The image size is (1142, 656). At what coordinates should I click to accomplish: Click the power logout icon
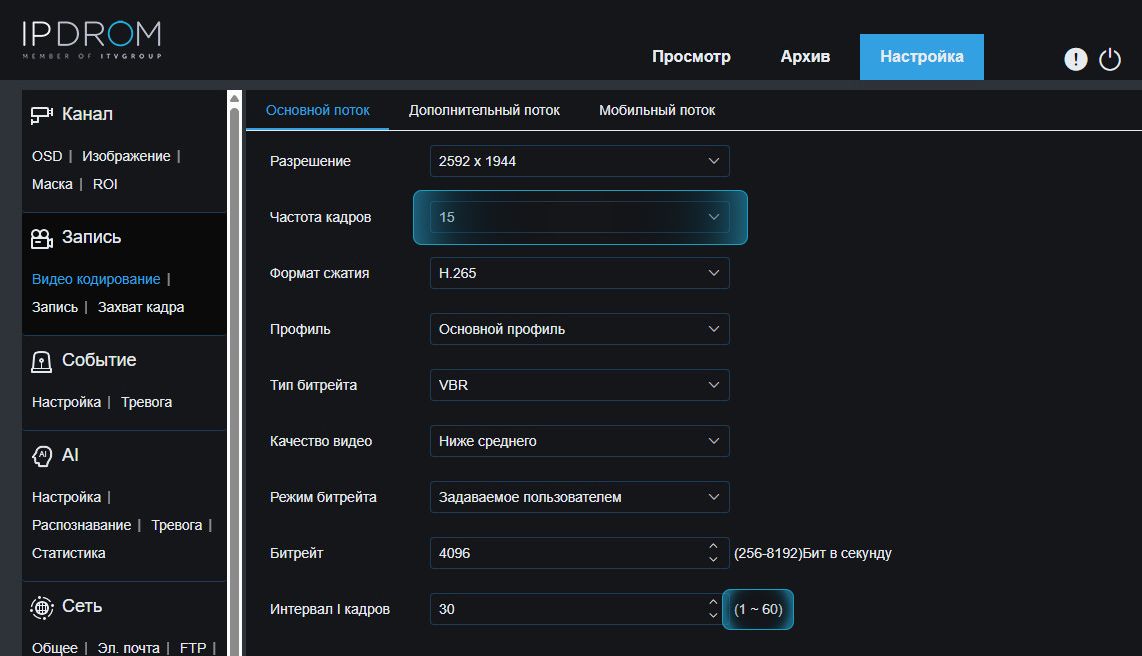coord(1110,60)
